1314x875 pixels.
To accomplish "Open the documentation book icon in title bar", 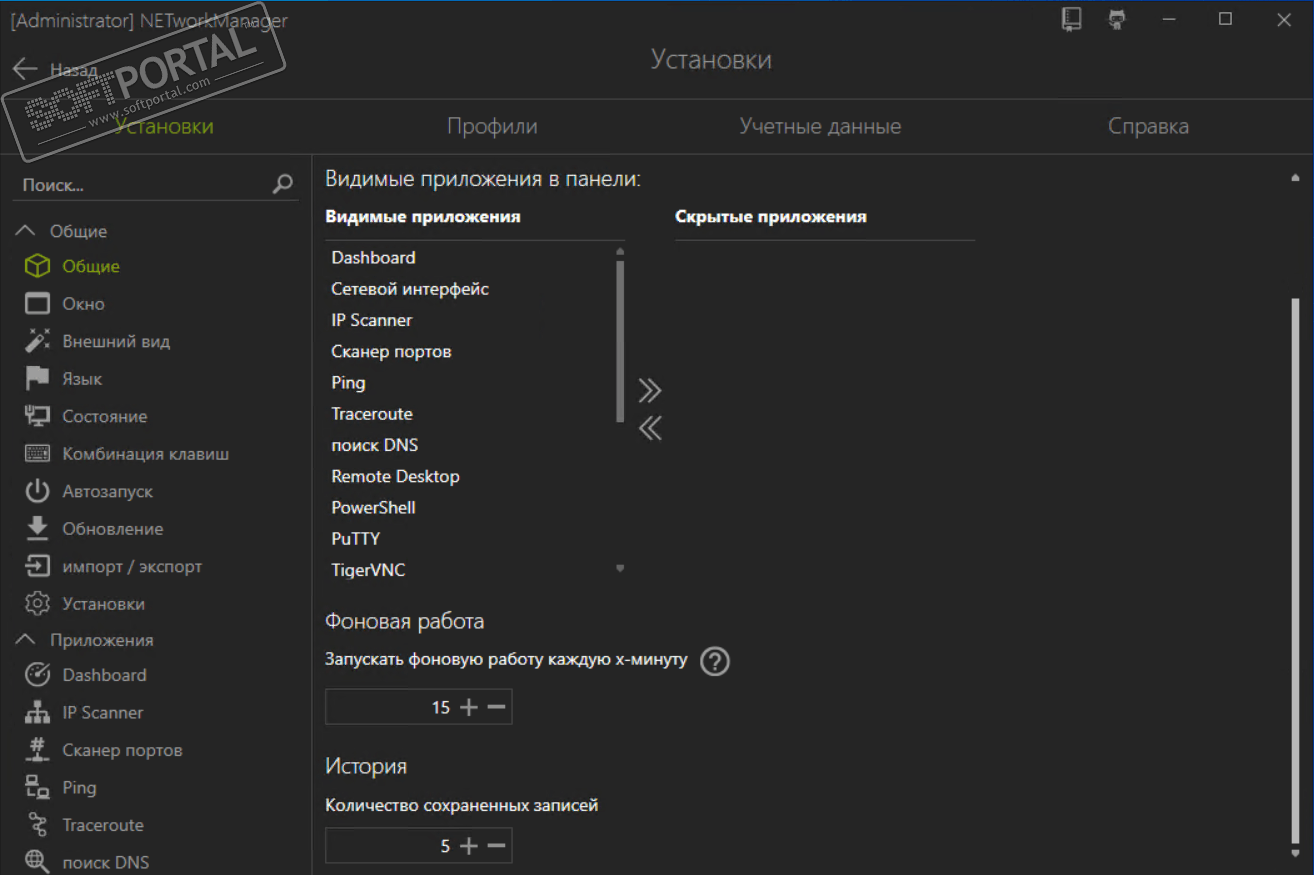I will point(1071,19).
